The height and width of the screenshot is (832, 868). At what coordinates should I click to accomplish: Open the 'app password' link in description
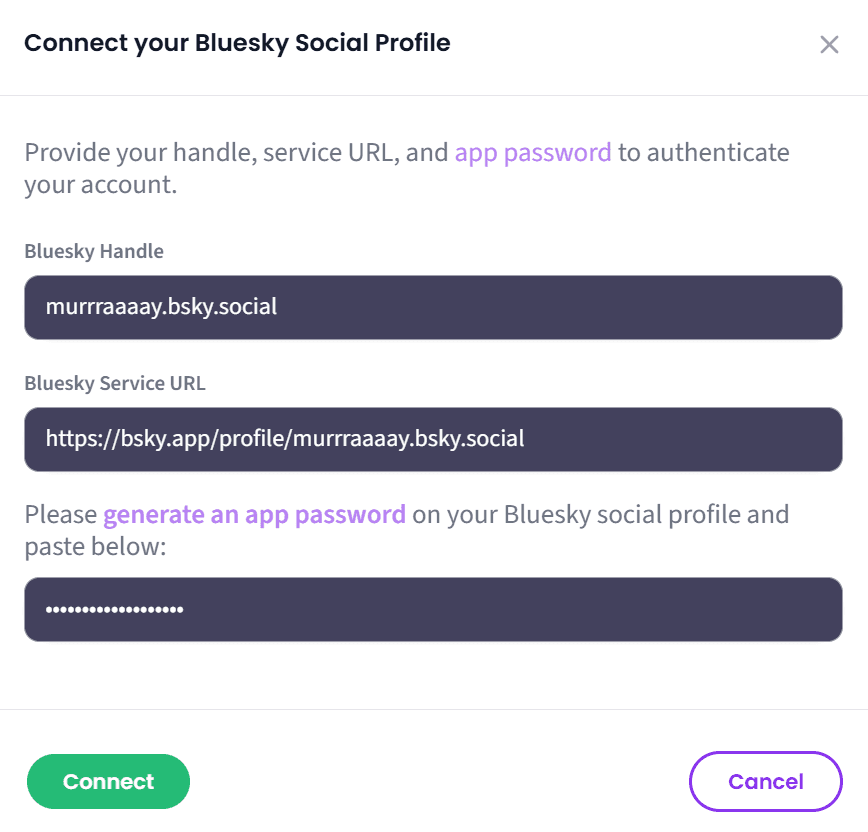coord(532,153)
